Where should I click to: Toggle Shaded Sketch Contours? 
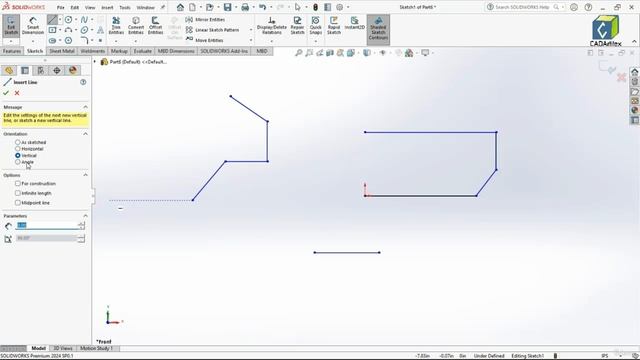[x=378, y=29]
